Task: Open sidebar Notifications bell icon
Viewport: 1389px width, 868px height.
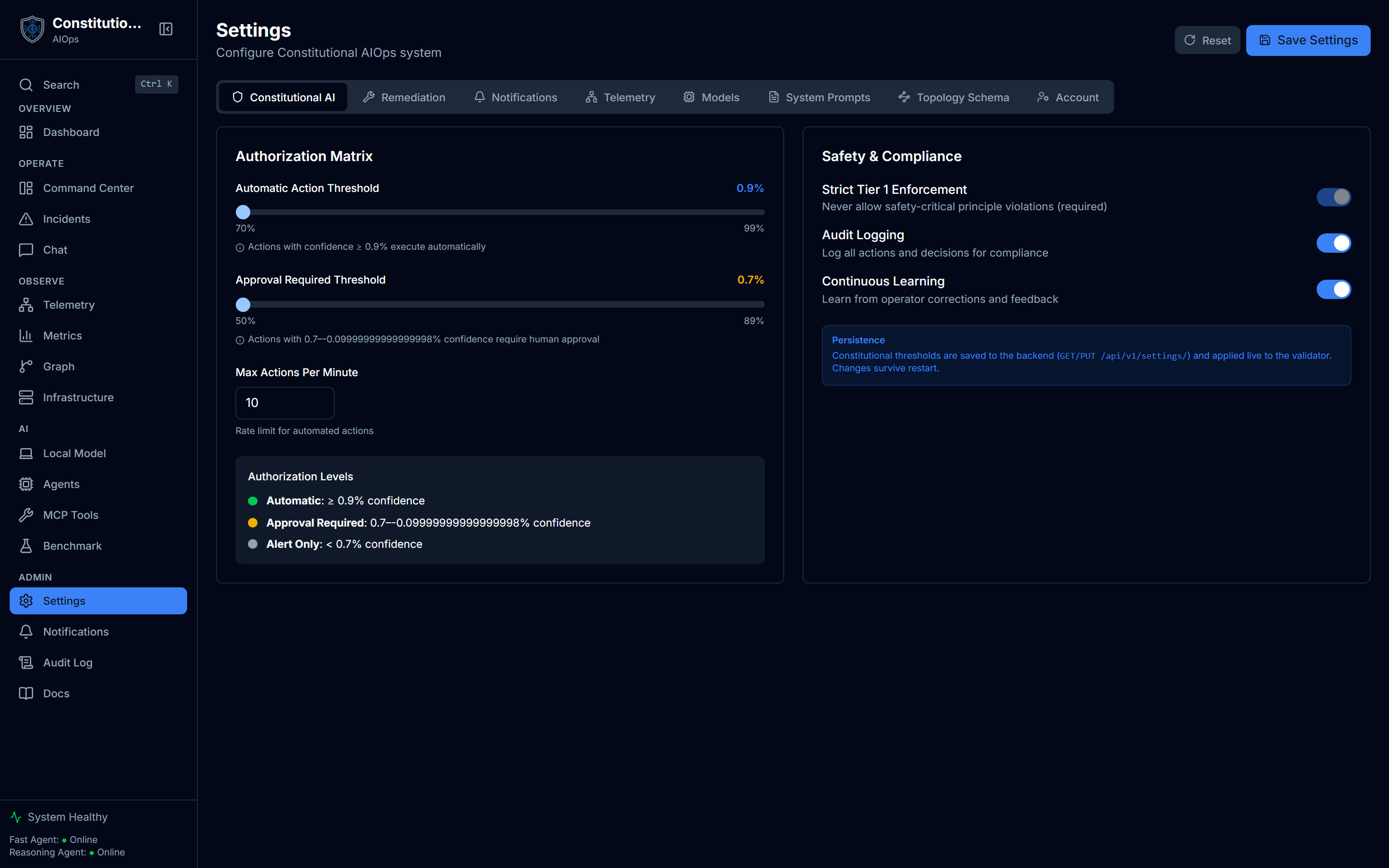Action: (x=26, y=632)
